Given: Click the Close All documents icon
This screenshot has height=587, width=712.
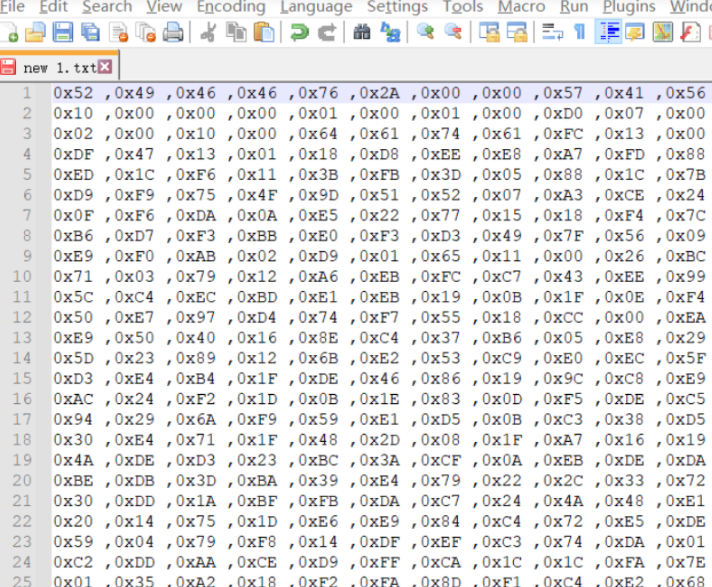Looking at the screenshot, I should [146, 32].
